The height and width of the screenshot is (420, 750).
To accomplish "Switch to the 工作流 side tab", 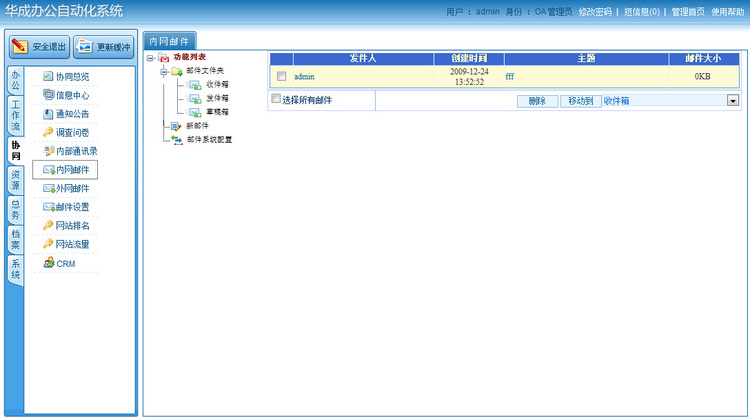I will pyautogui.click(x=15, y=115).
